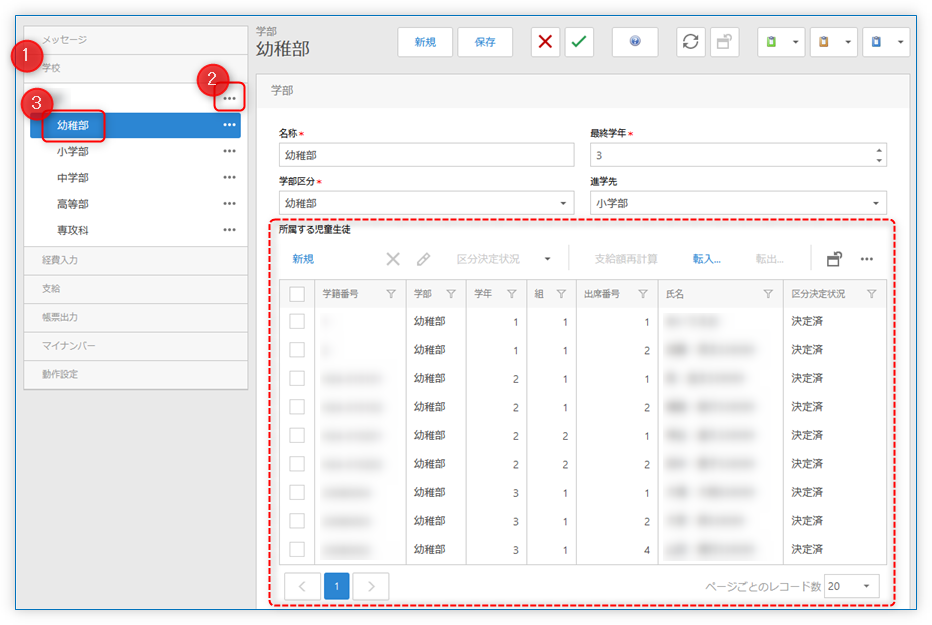The width and height of the screenshot is (932, 625).
Task: Open the 支給 section in the sidebar
Action: coord(136,289)
